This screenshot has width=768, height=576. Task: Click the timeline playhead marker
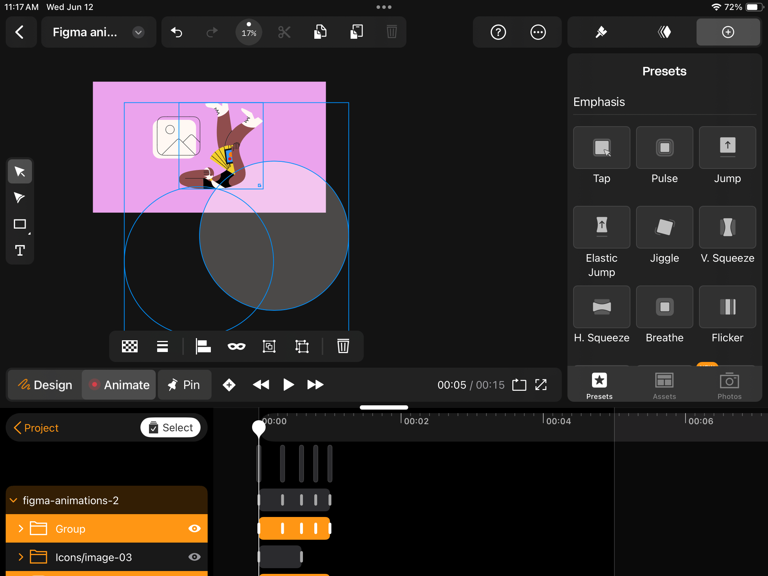[259, 428]
